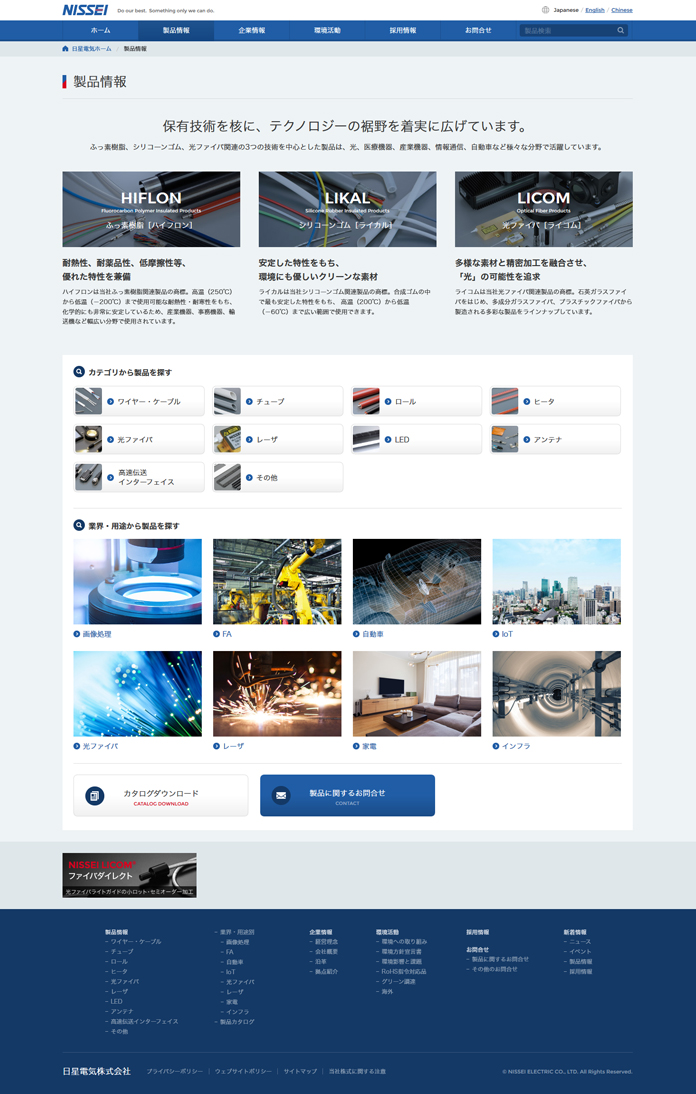Open the ロール category card
This screenshot has width=696, height=1094.
[x=416, y=401]
